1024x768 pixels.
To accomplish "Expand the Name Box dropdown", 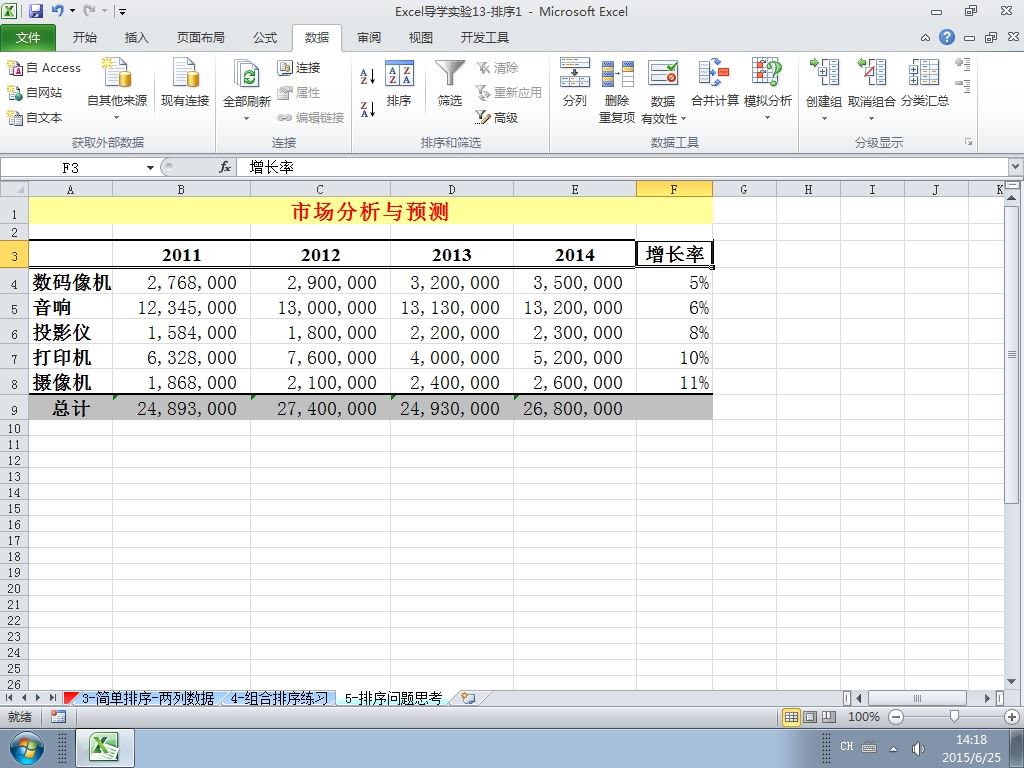I will (x=150, y=168).
